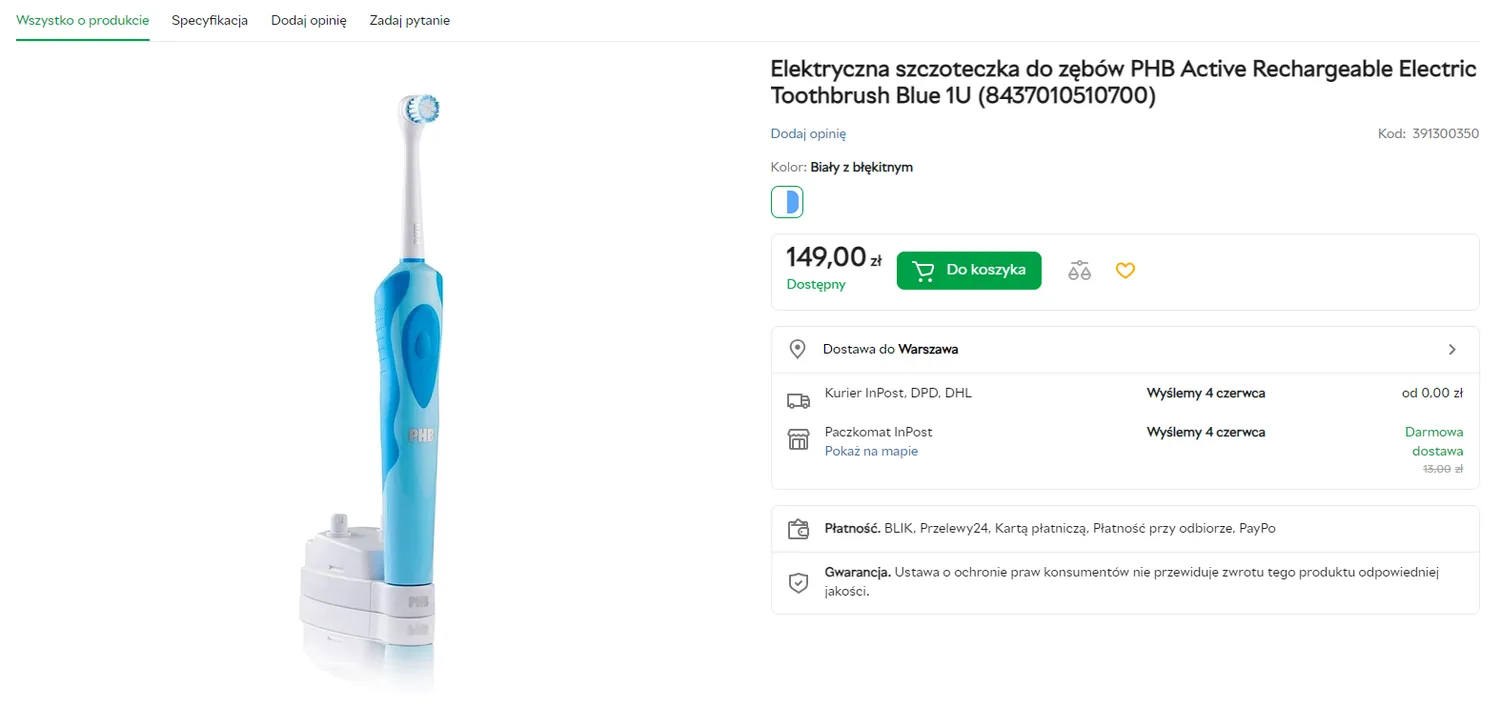Select the white-blue color swatch
This screenshot has width=1500, height=708.
[787, 202]
